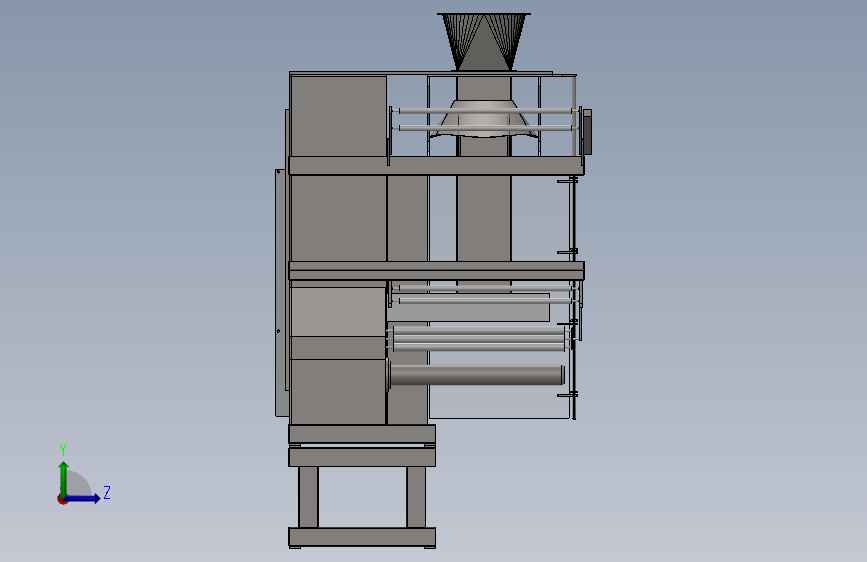Select the left leg of the stand
Viewport: 867px width, 562px height.
click(x=309, y=497)
